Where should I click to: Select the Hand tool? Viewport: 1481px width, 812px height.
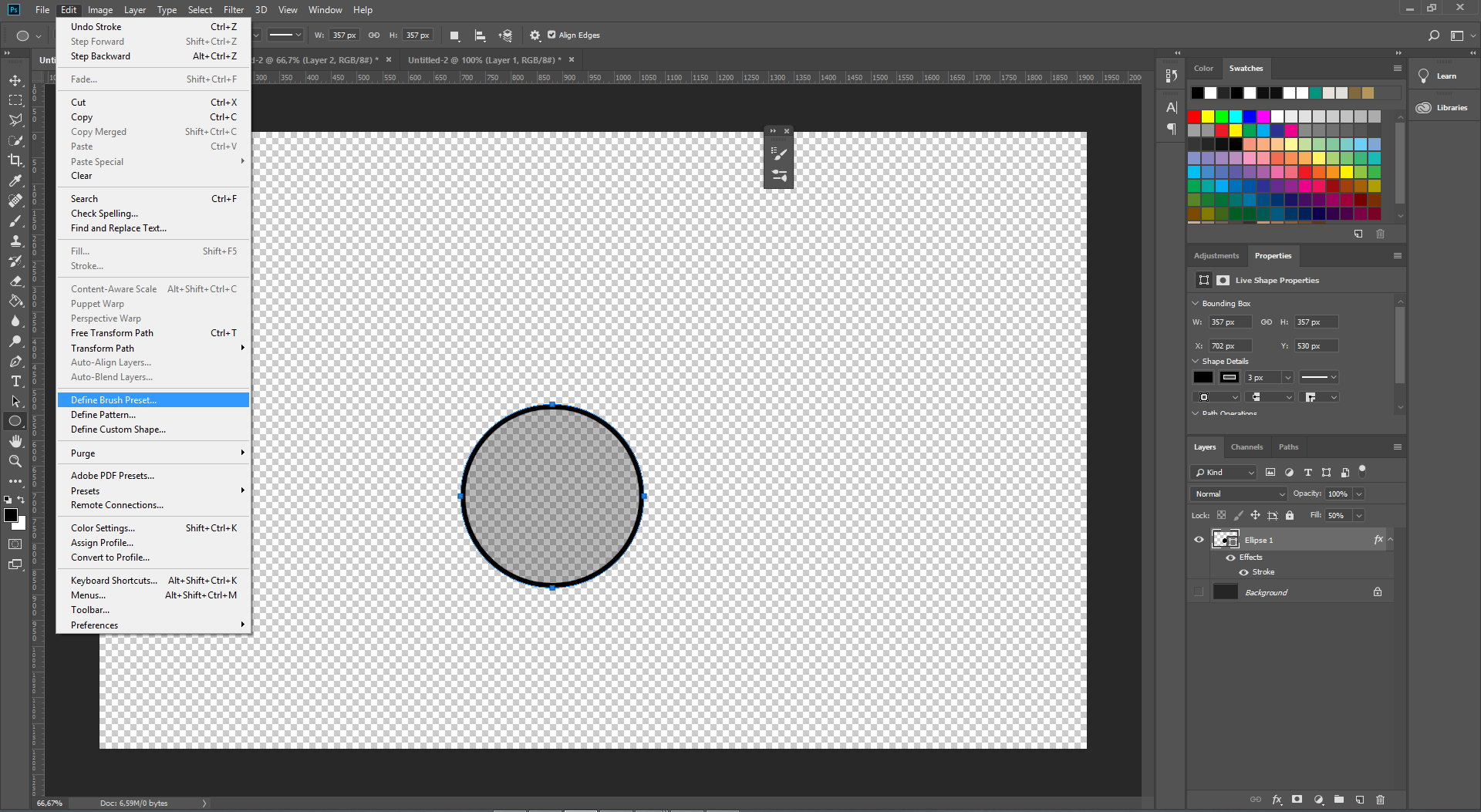coord(15,441)
